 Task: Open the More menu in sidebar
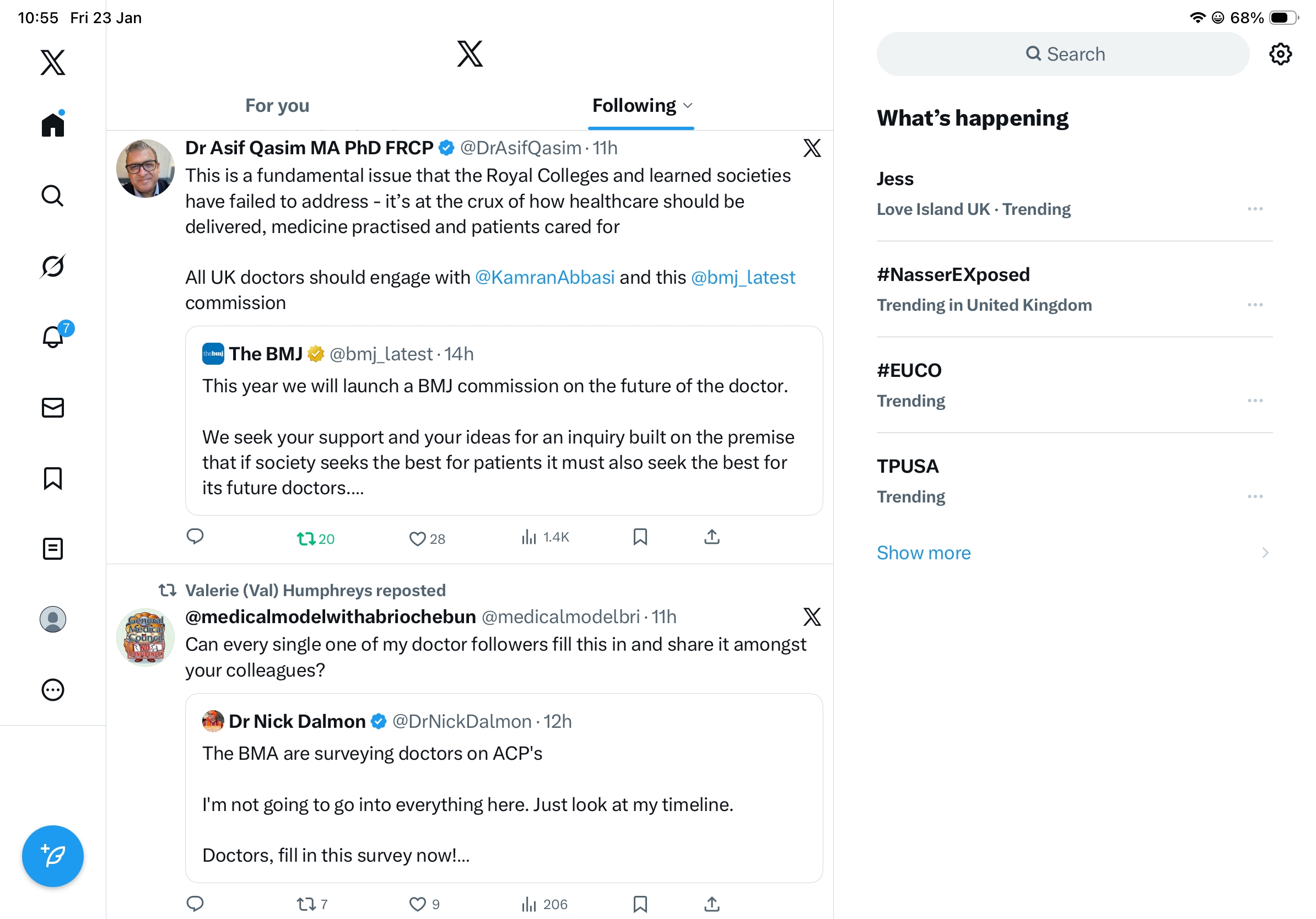tap(53, 690)
